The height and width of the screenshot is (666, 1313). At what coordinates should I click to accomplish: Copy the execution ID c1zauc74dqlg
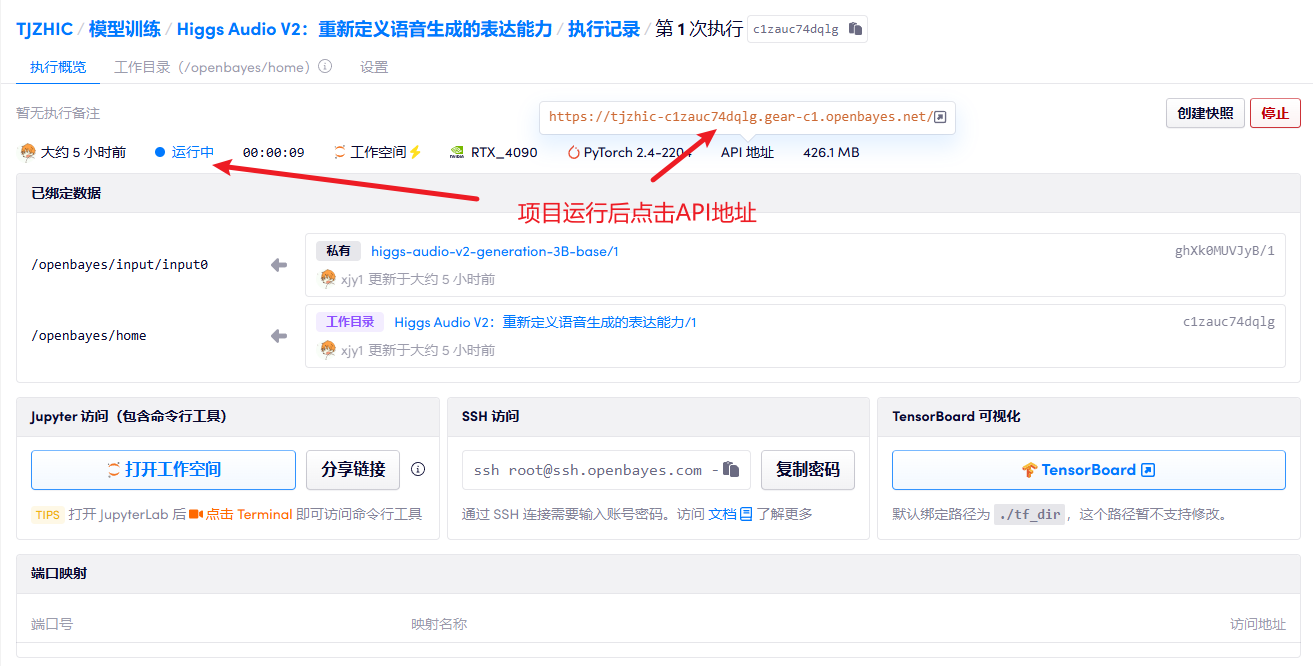click(x=855, y=29)
